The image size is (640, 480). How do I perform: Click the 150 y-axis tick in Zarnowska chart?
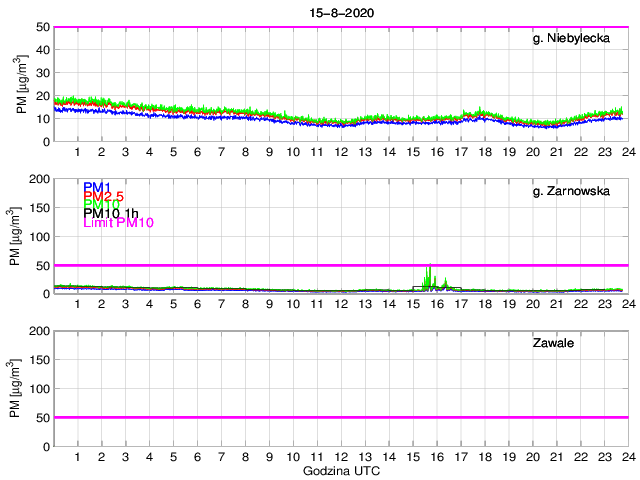(x=37, y=207)
